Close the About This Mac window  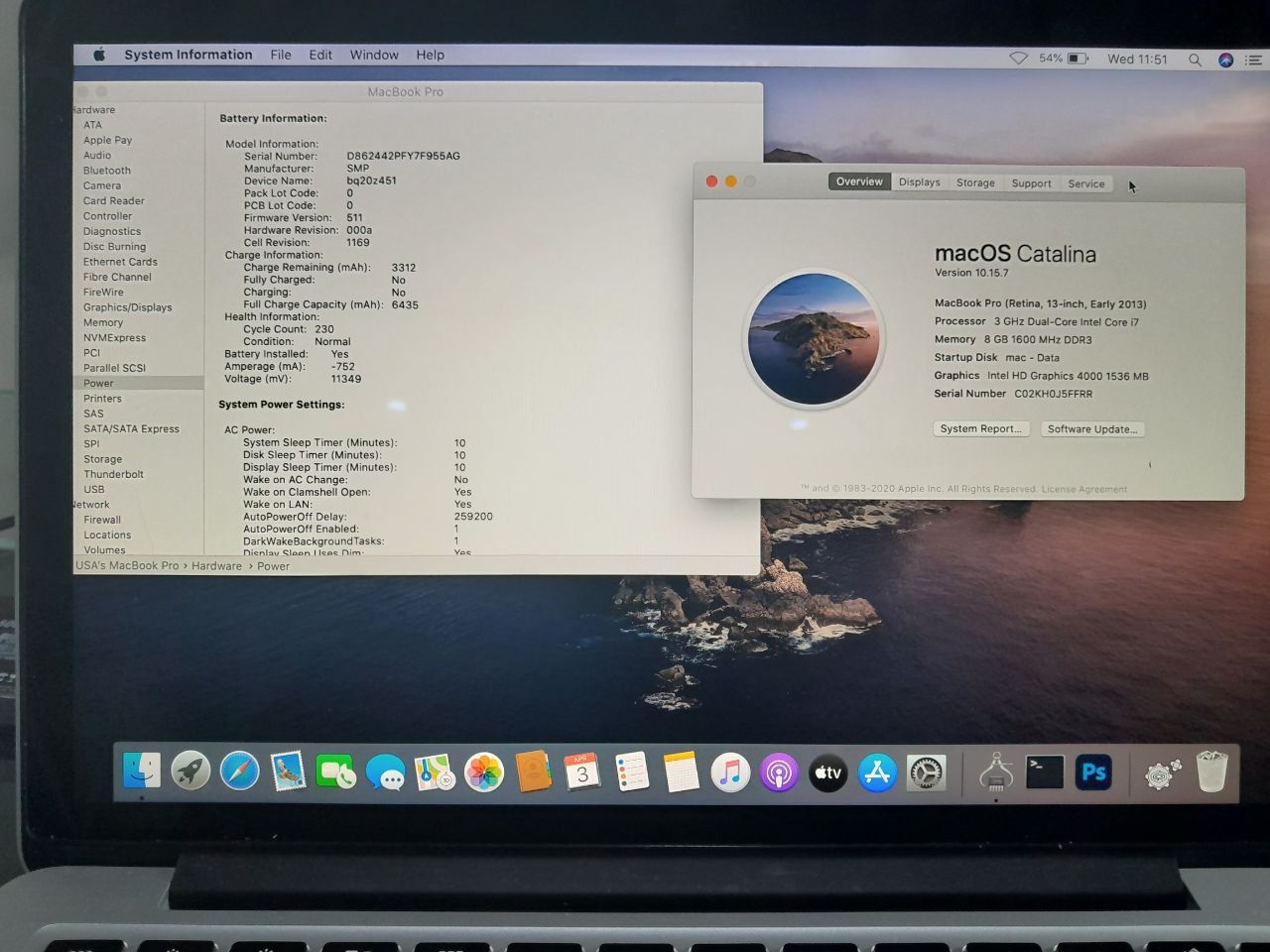pos(711,180)
